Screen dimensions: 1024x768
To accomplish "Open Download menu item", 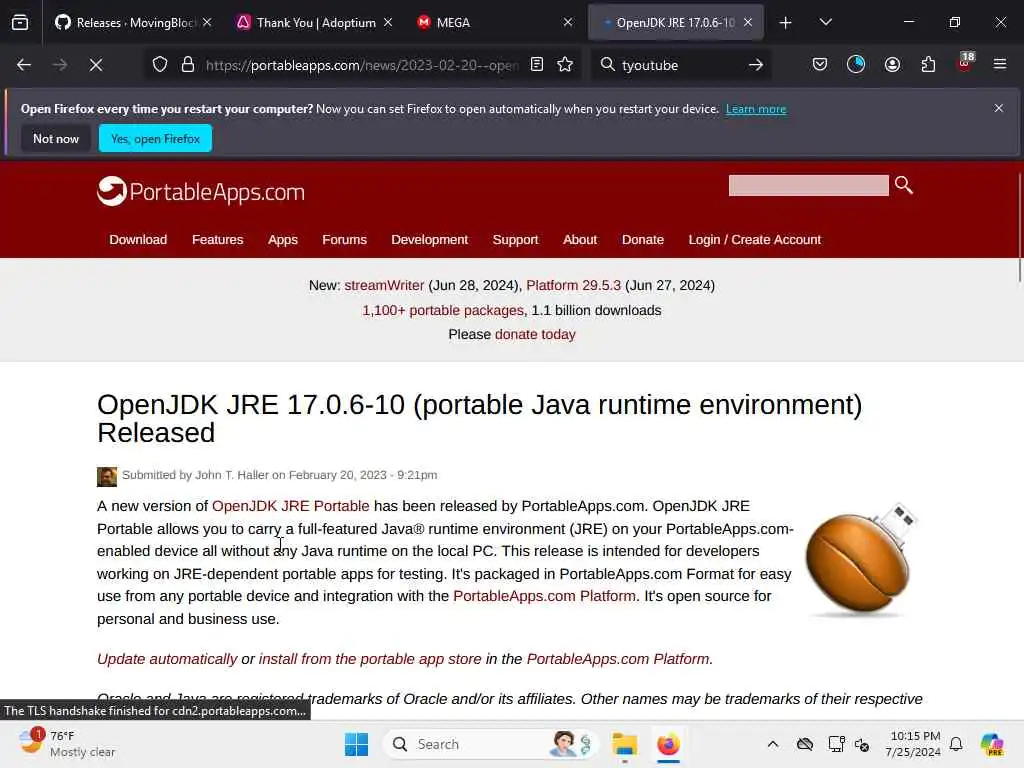I will point(138,240).
